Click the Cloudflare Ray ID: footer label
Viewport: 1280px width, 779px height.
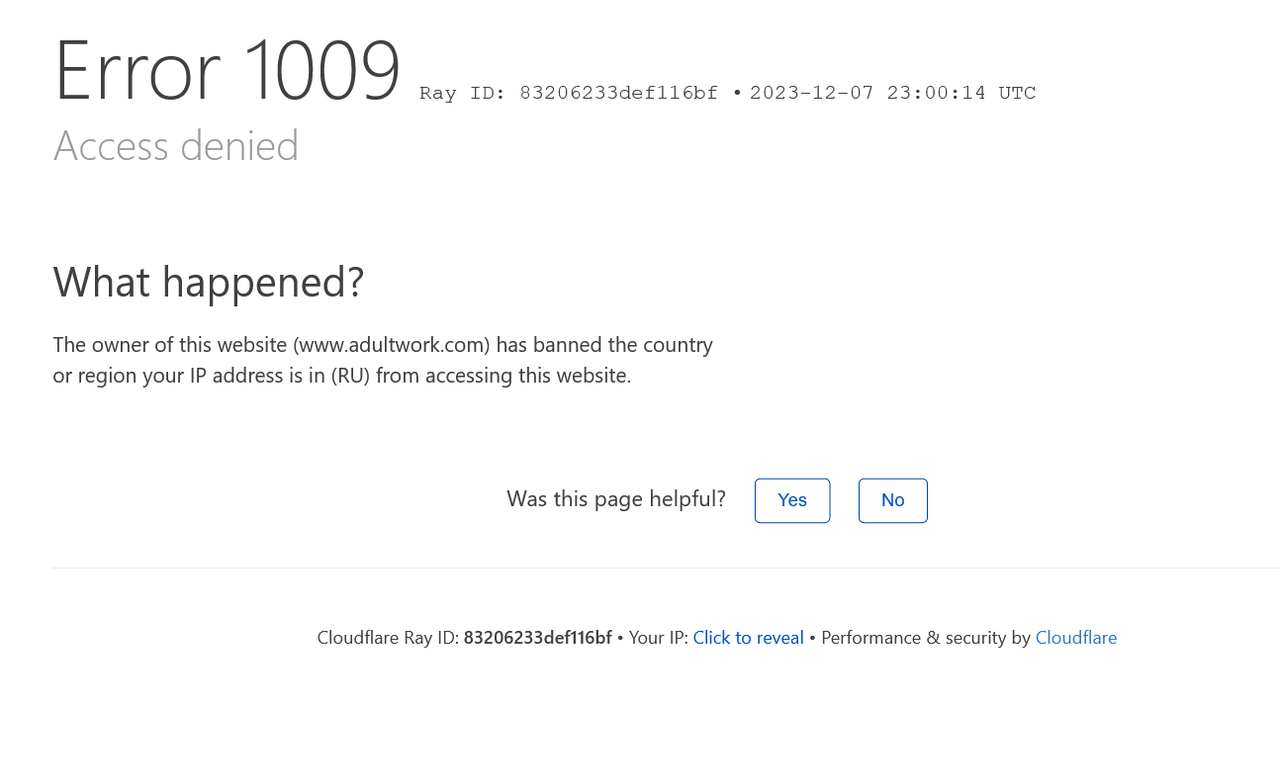coord(388,638)
